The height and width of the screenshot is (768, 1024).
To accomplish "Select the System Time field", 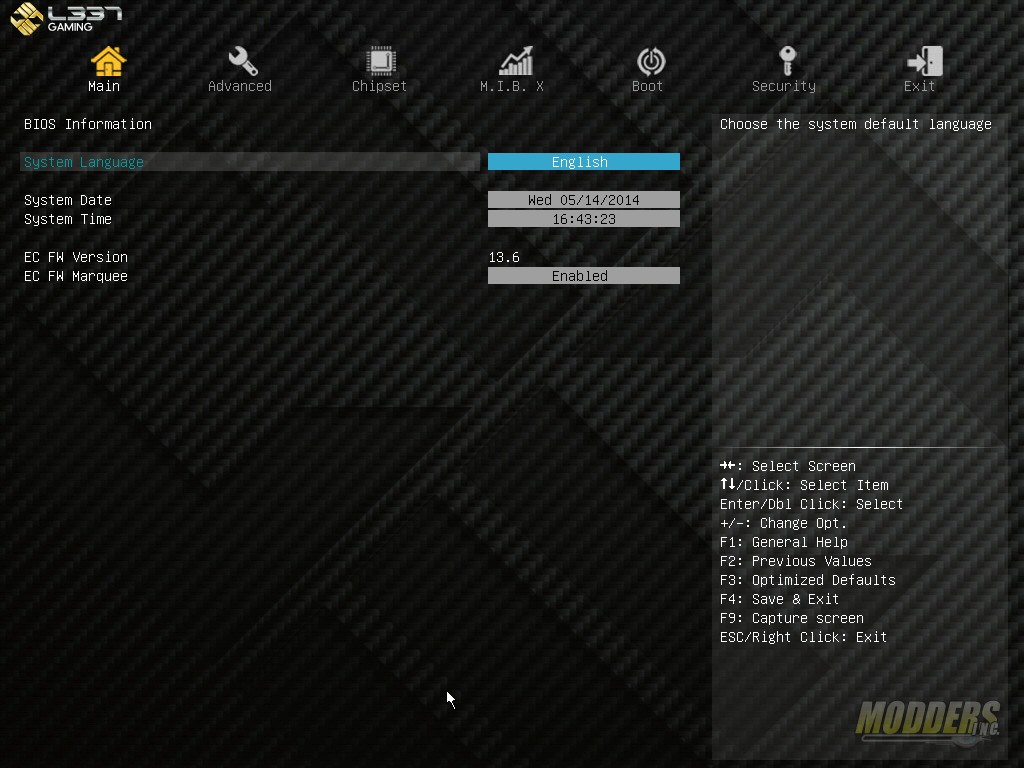I will coord(584,219).
